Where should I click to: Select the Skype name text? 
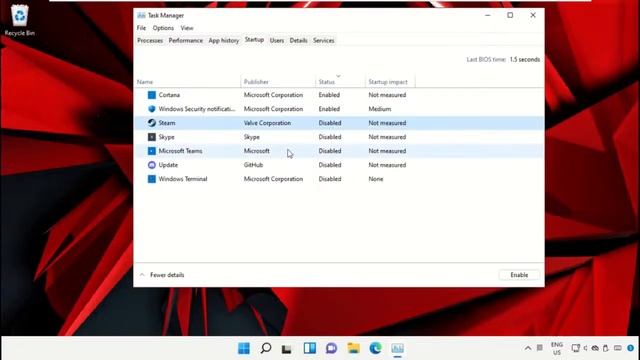(x=166, y=137)
